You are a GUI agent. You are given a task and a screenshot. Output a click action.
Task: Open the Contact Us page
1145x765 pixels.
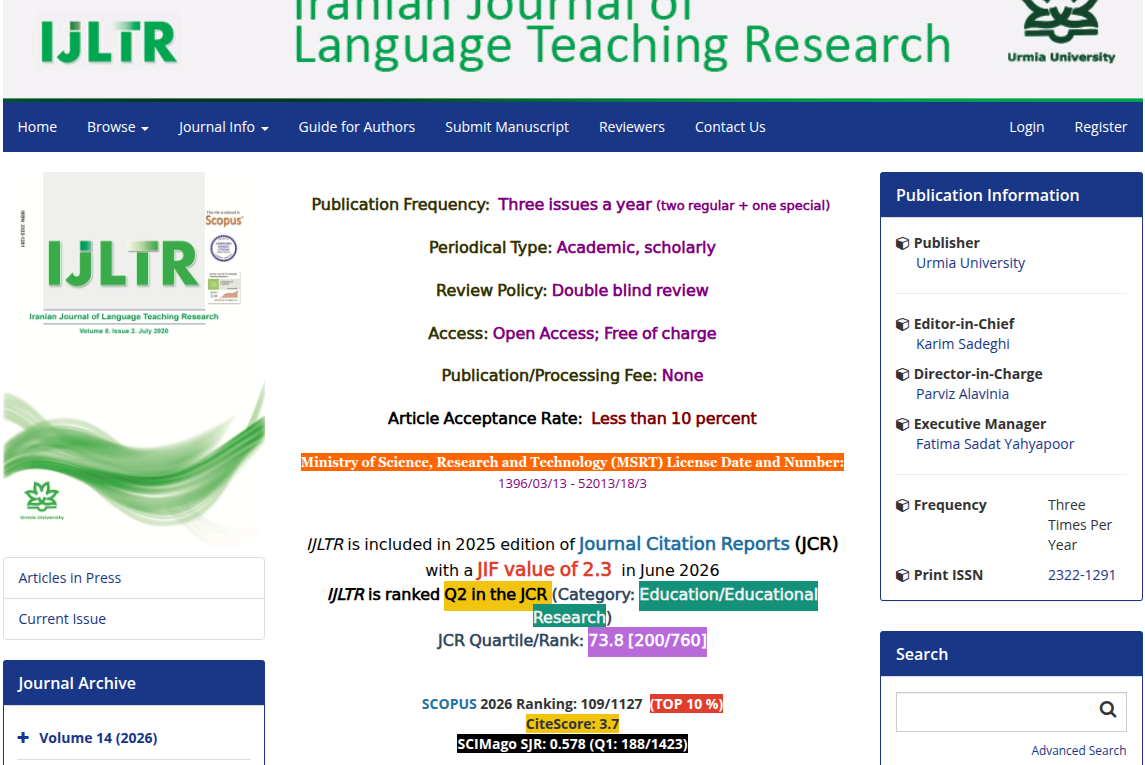[x=730, y=127]
